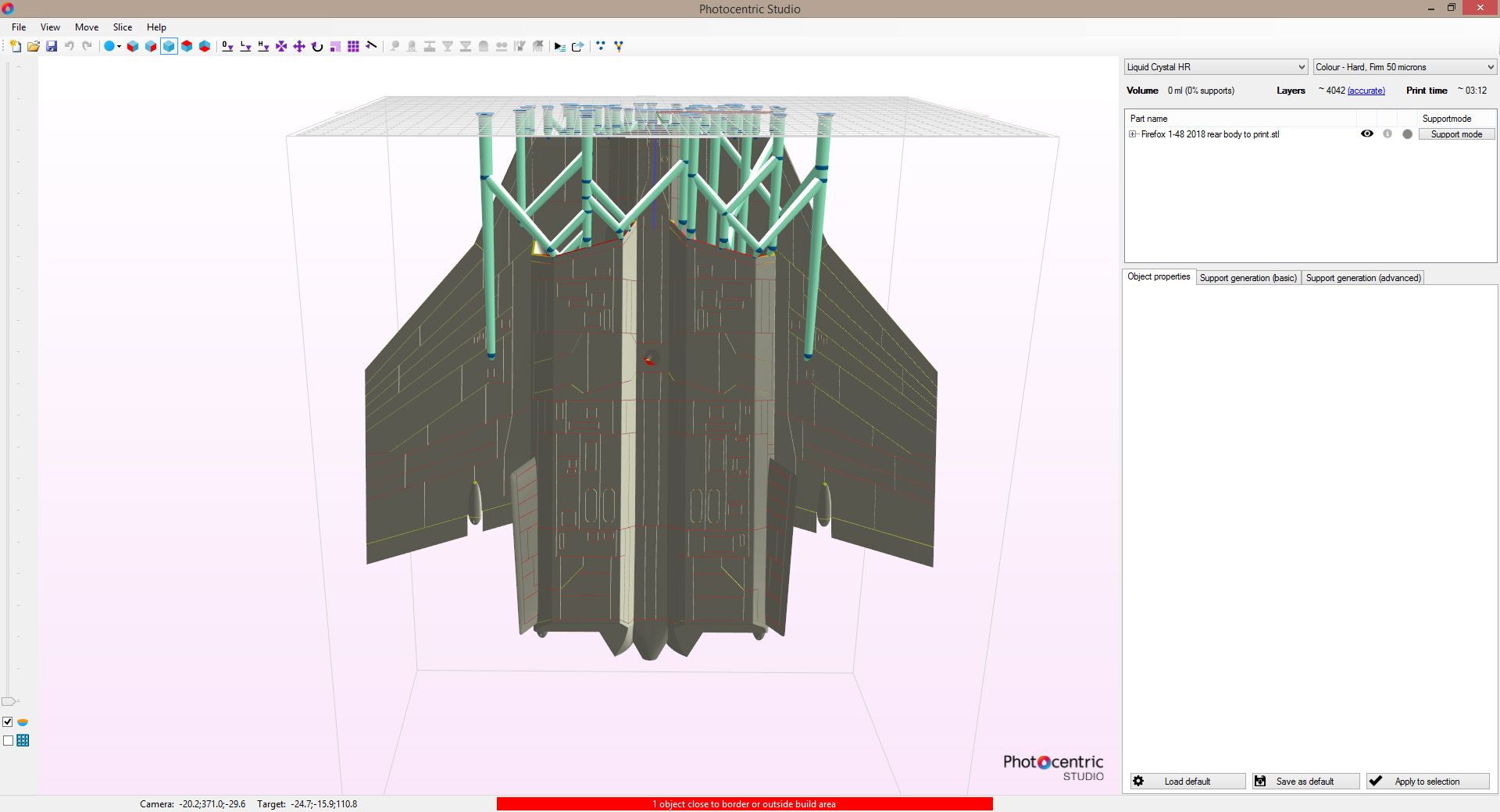Select the cube view with red top face
The width and height of the screenshot is (1500, 812).
coord(187,46)
